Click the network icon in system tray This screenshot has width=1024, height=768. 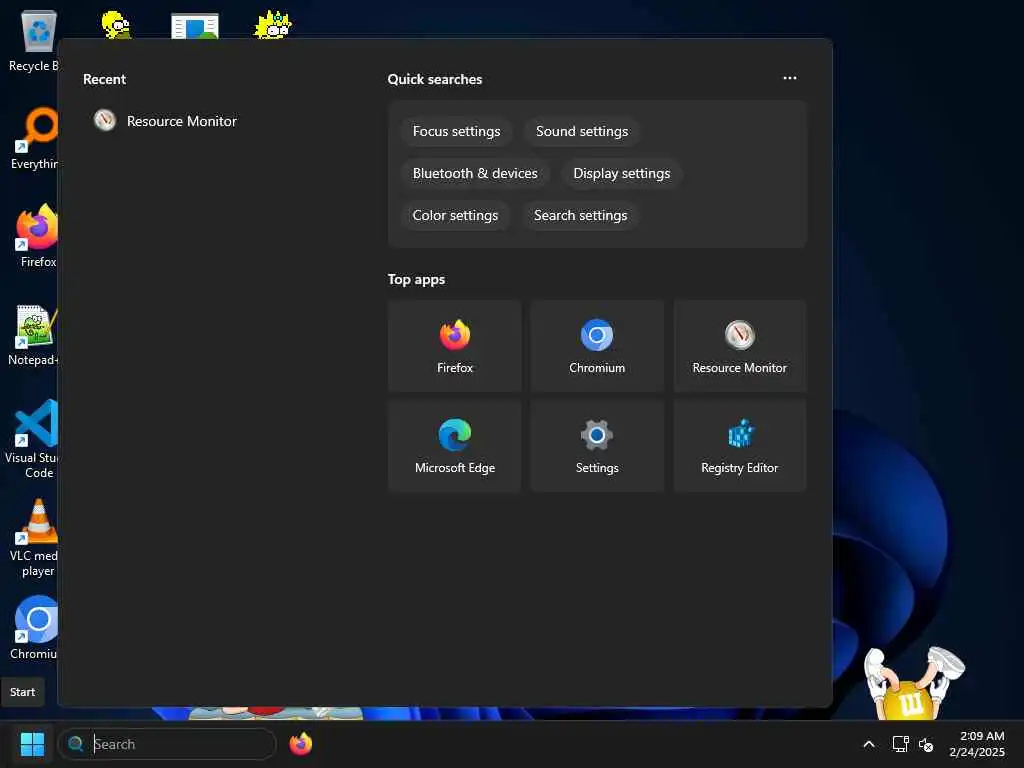[901, 744]
